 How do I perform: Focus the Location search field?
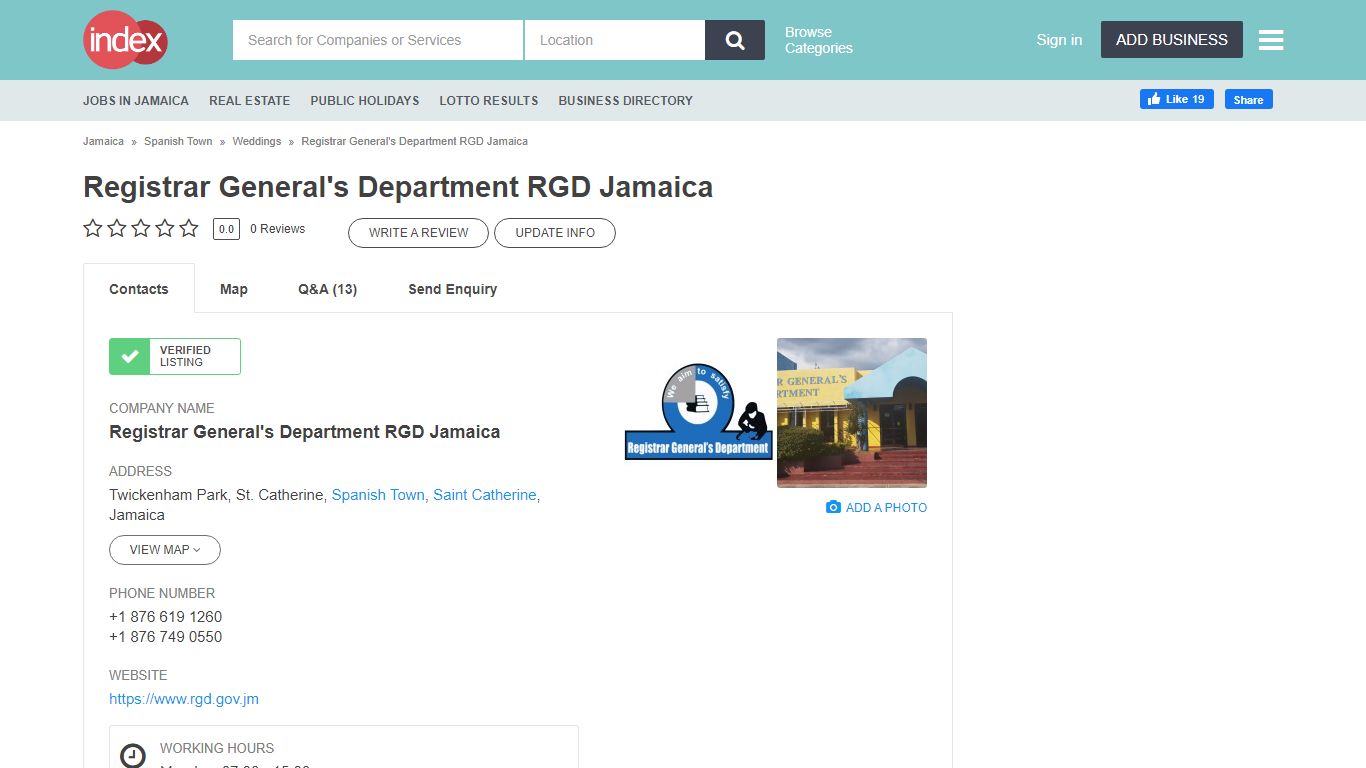(x=615, y=40)
